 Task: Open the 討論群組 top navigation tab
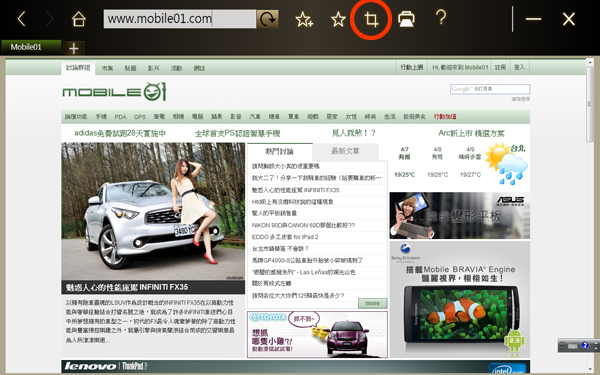(78, 68)
